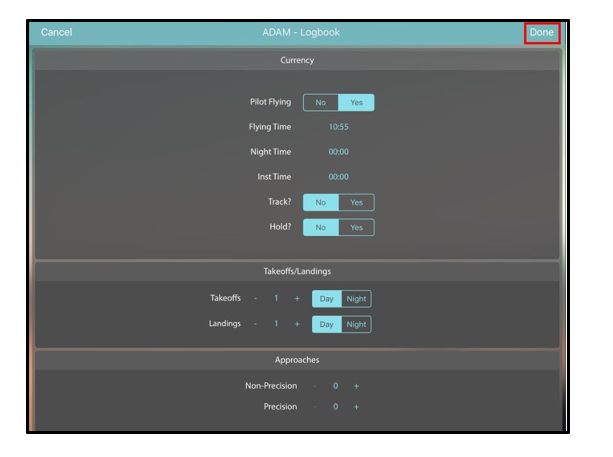Select Day for Takeoffs

[326, 298]
